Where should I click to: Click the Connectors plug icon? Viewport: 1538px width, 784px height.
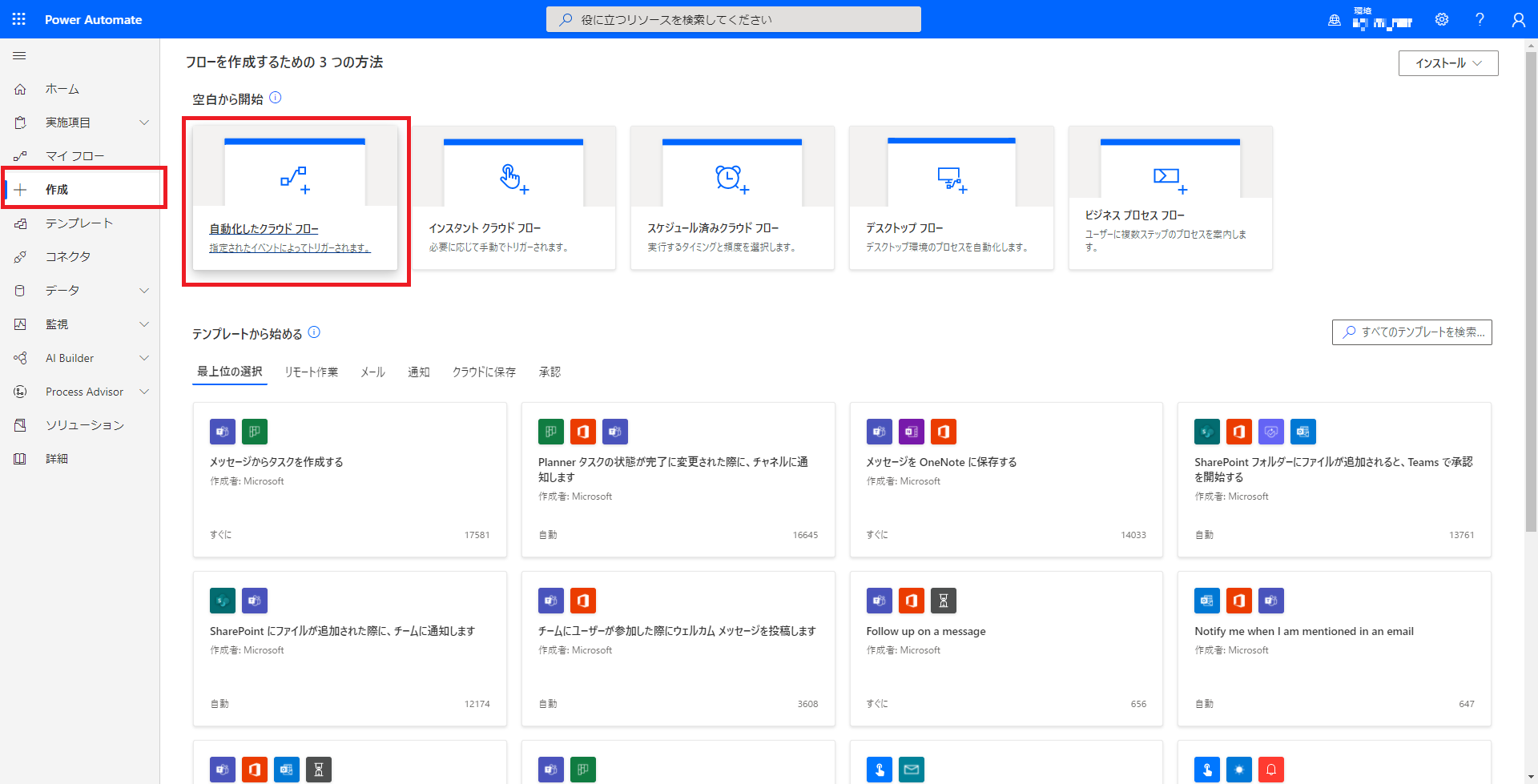coord(21,257)
